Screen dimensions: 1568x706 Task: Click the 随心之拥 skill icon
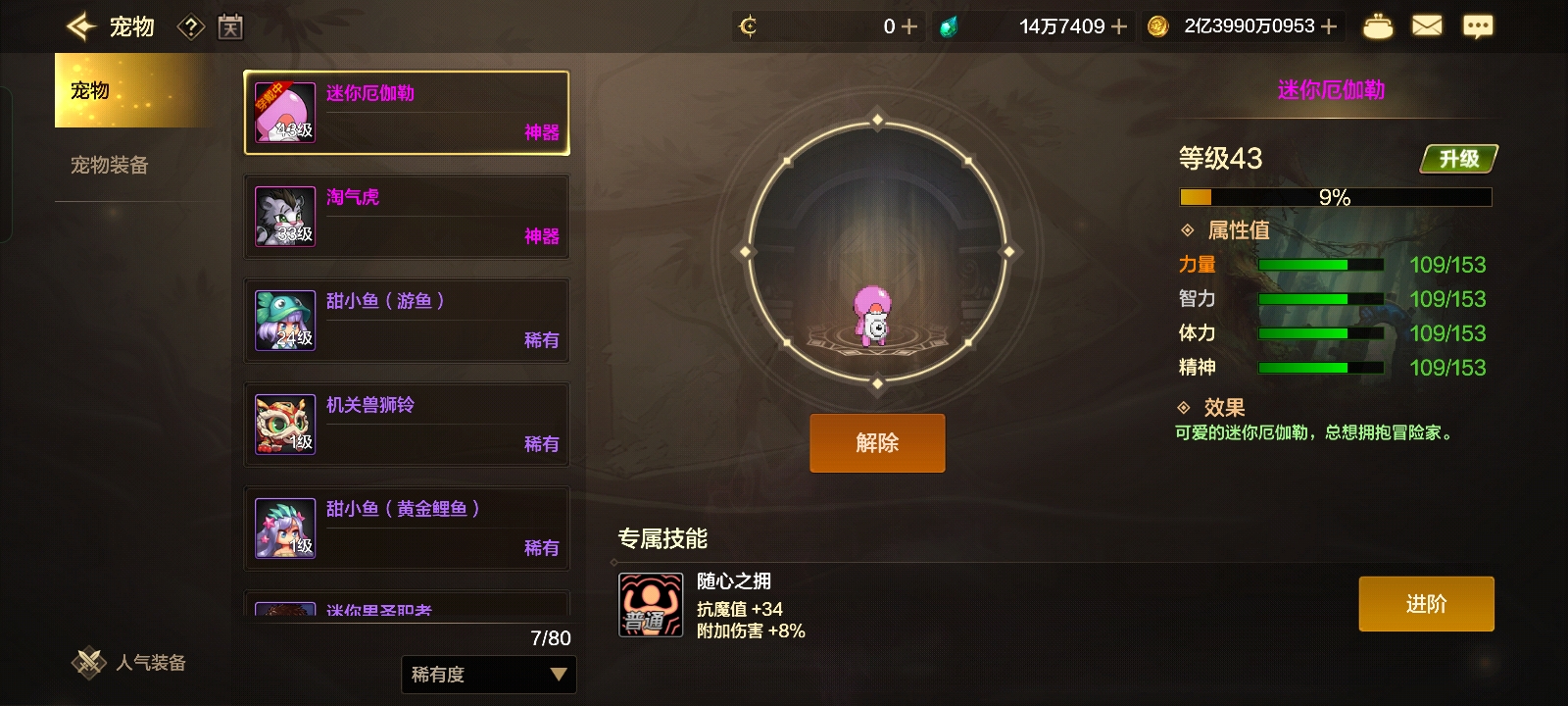coord(651,605)
